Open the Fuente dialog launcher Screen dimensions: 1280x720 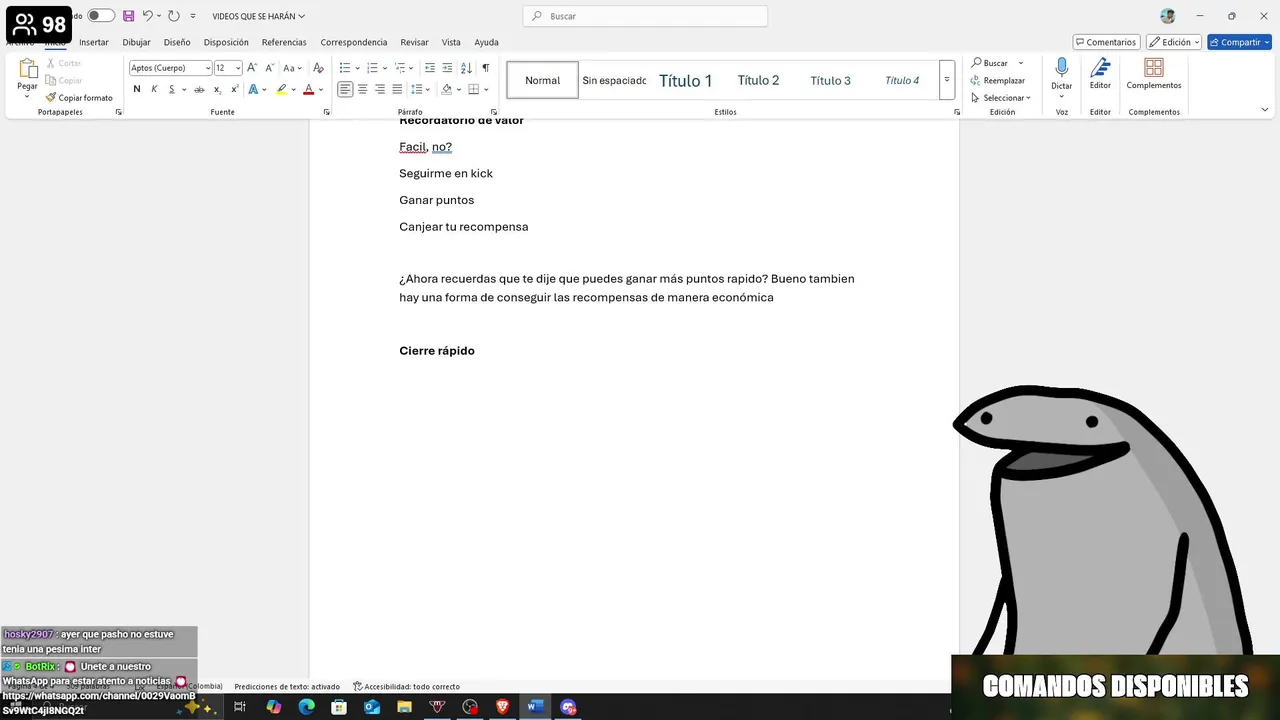point(327,112)
